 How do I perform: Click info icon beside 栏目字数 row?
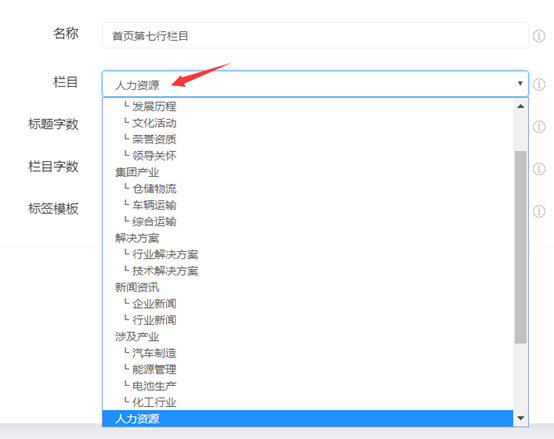539,169
